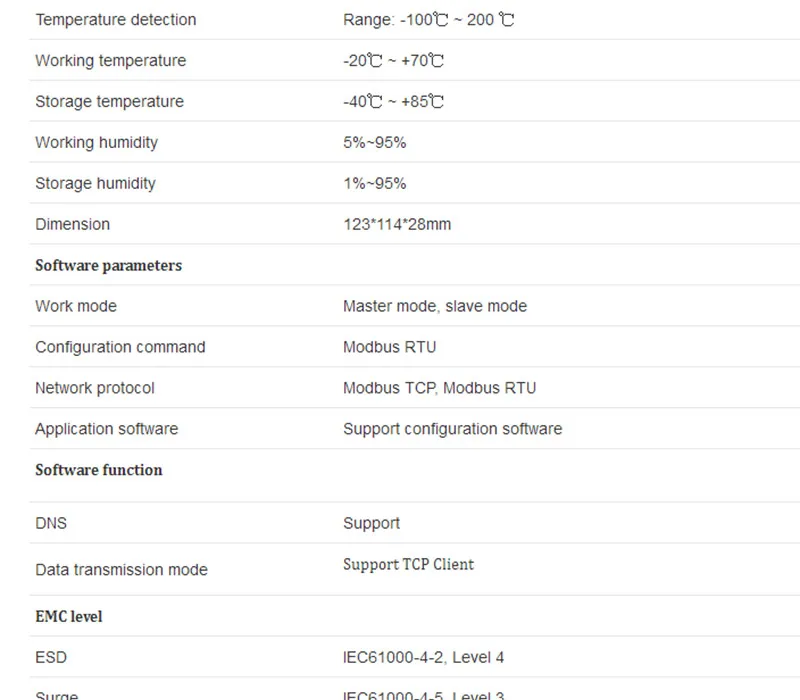
Task: Select 'Master mode, slave mode' text
Action: pos(435,306)
